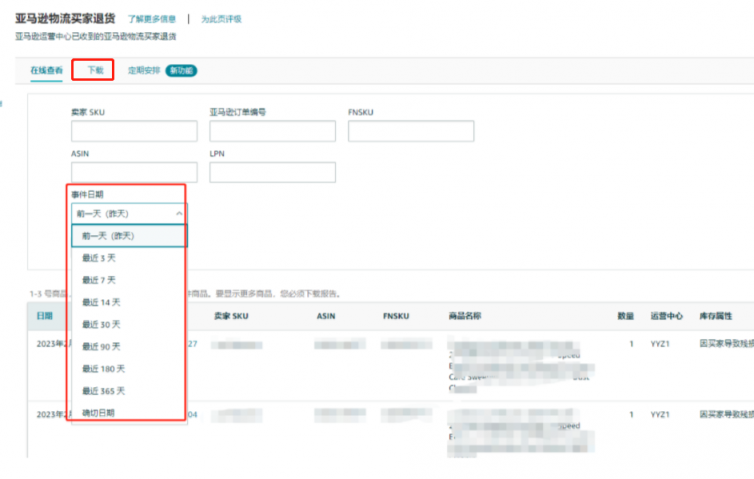Click the FNSKU table column header
754x479 pixels.
click(396, 316)
